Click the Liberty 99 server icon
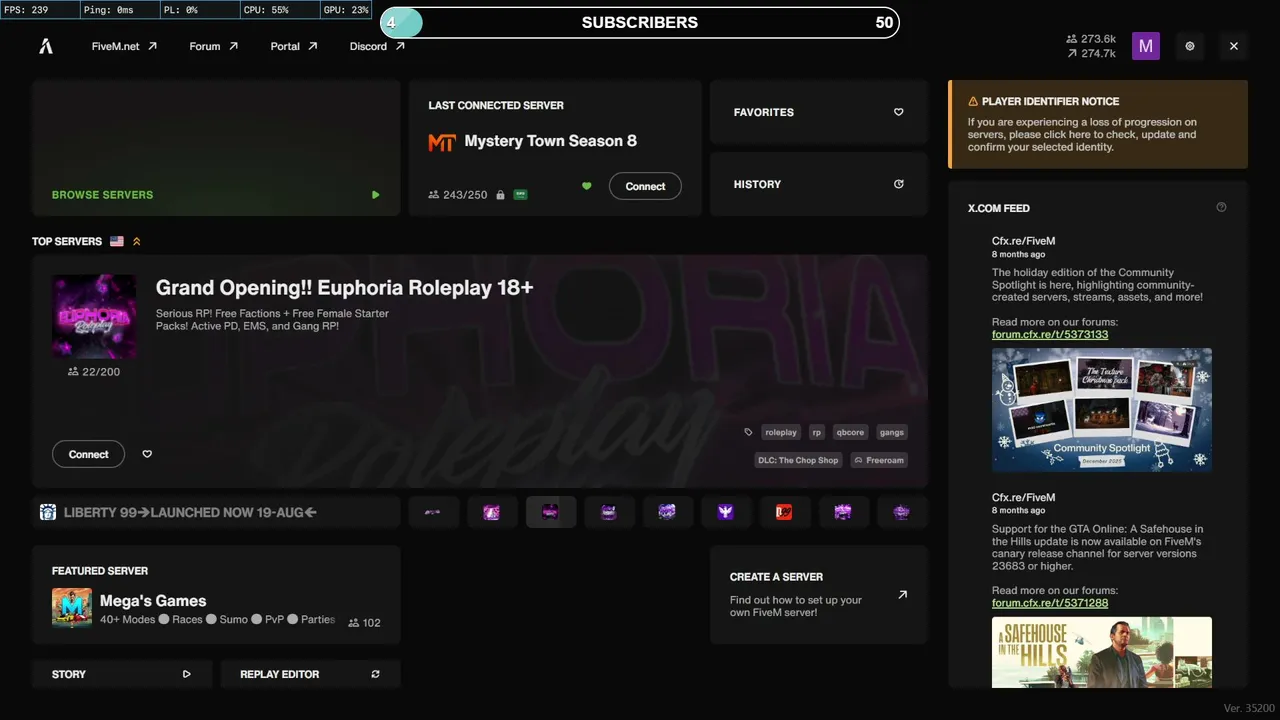This screenshot has width=1280, height=720. 48,512
